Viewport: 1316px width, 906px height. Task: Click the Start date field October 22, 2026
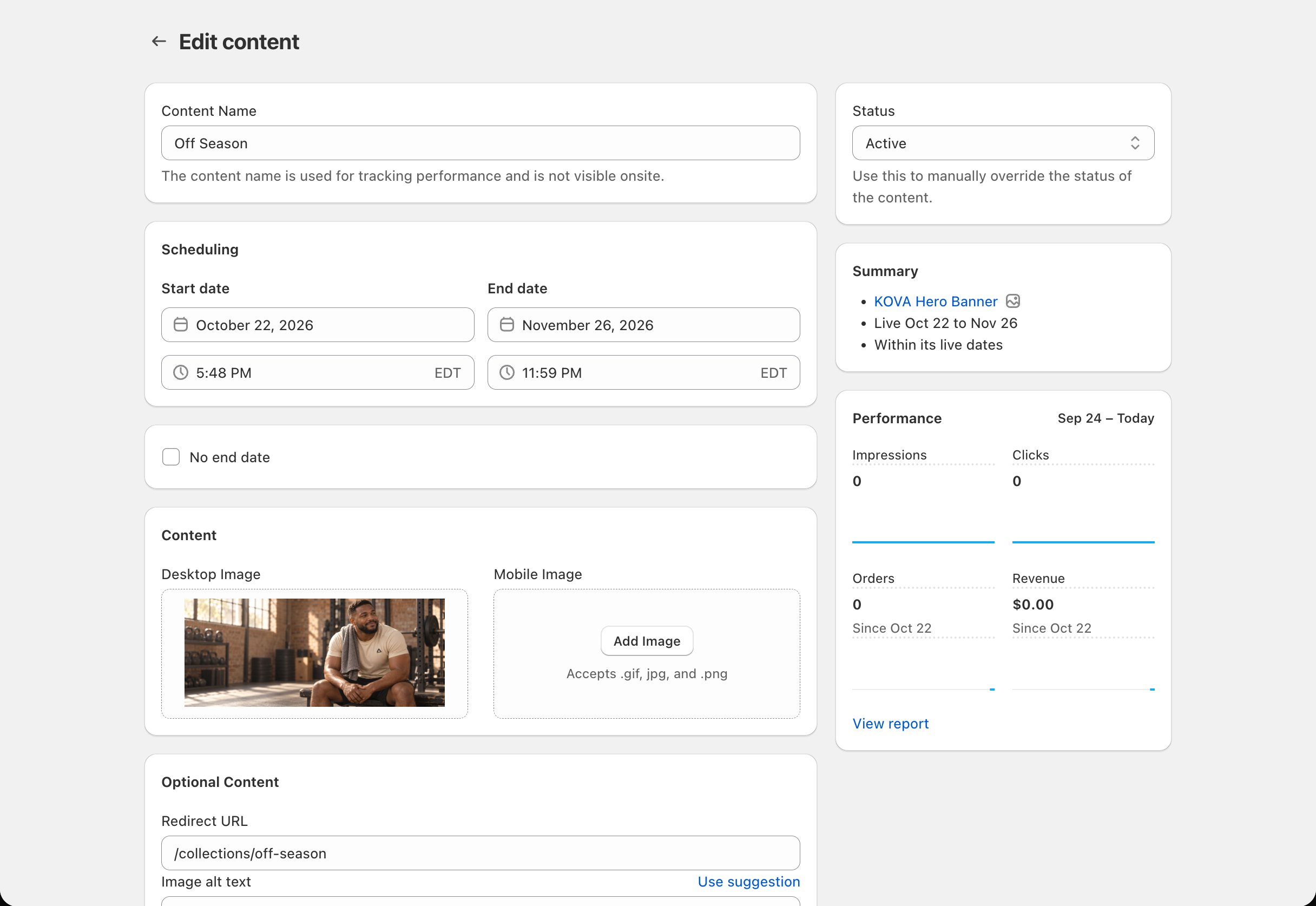pos(318,325)
